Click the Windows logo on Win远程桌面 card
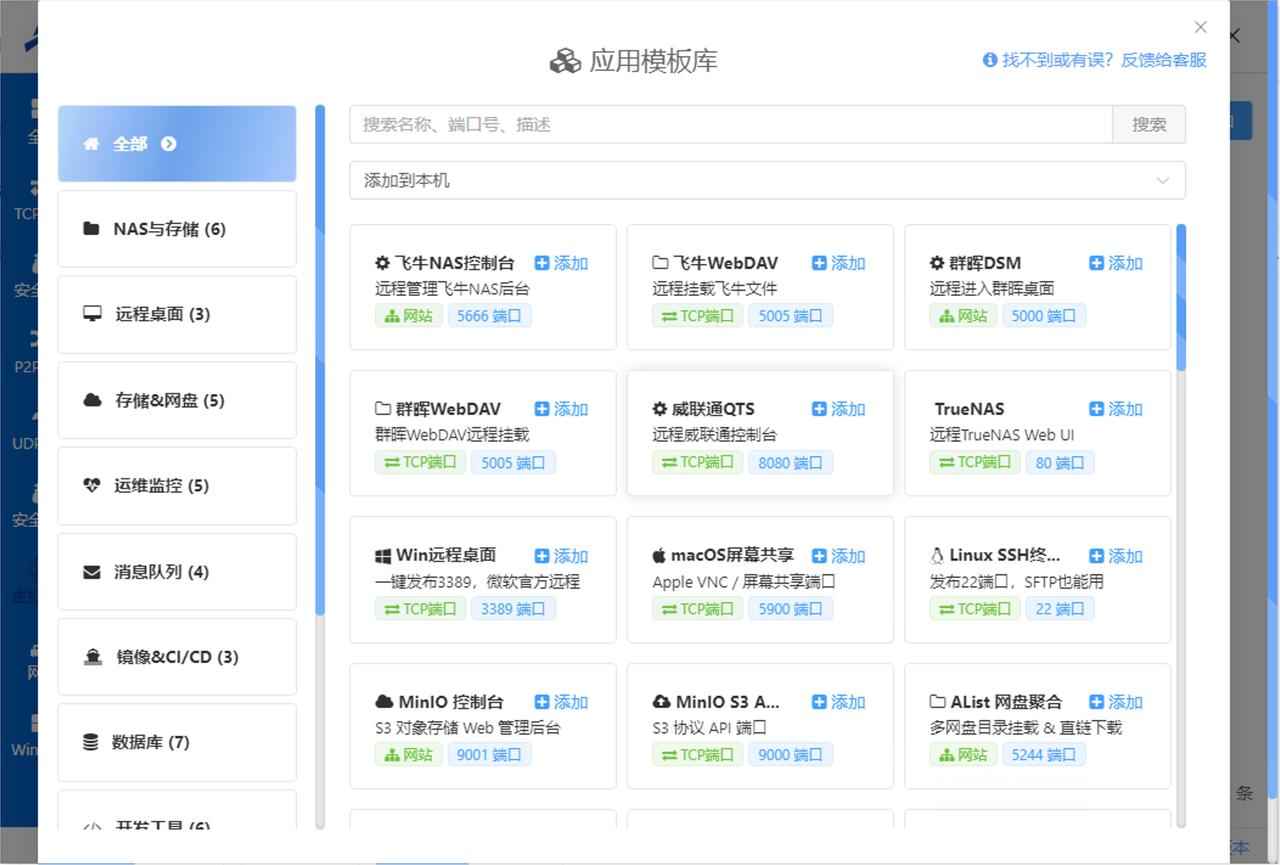The width and height of the screenshot is (1280, 865). [x=383, y=556]
